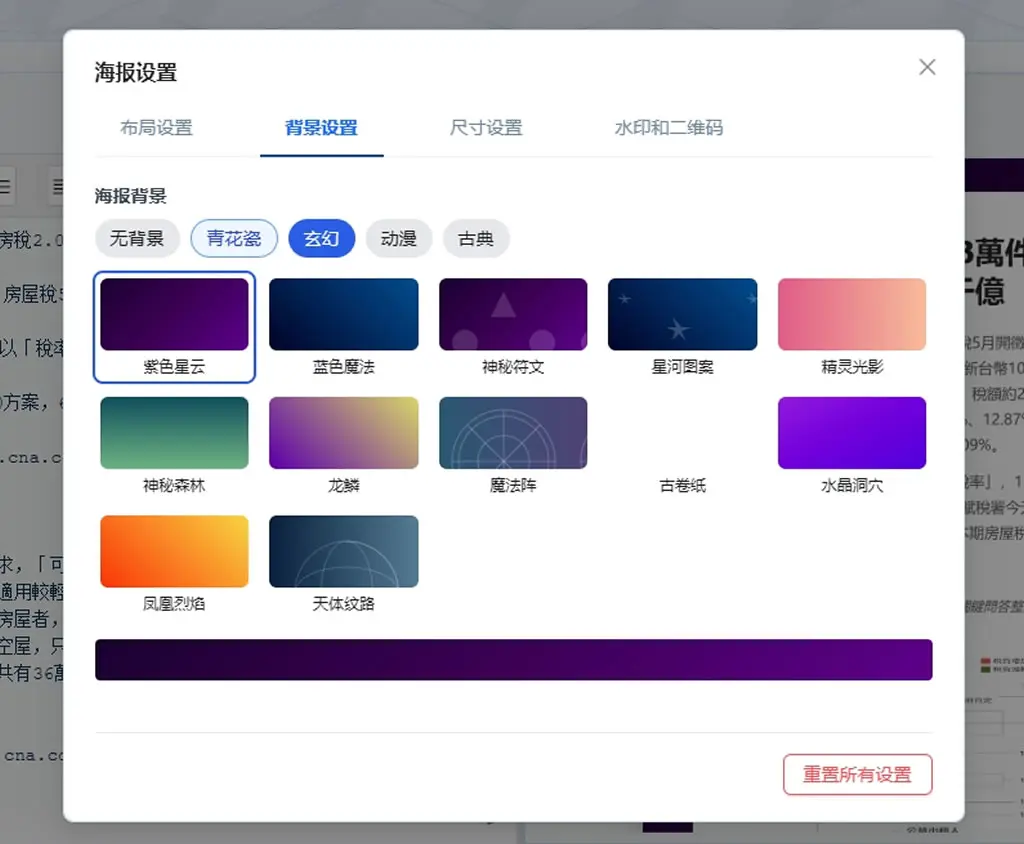The image size is (1024, 844).
Task: Choose the 龙鳞 gradient background
Action: (x=344, y=446)
